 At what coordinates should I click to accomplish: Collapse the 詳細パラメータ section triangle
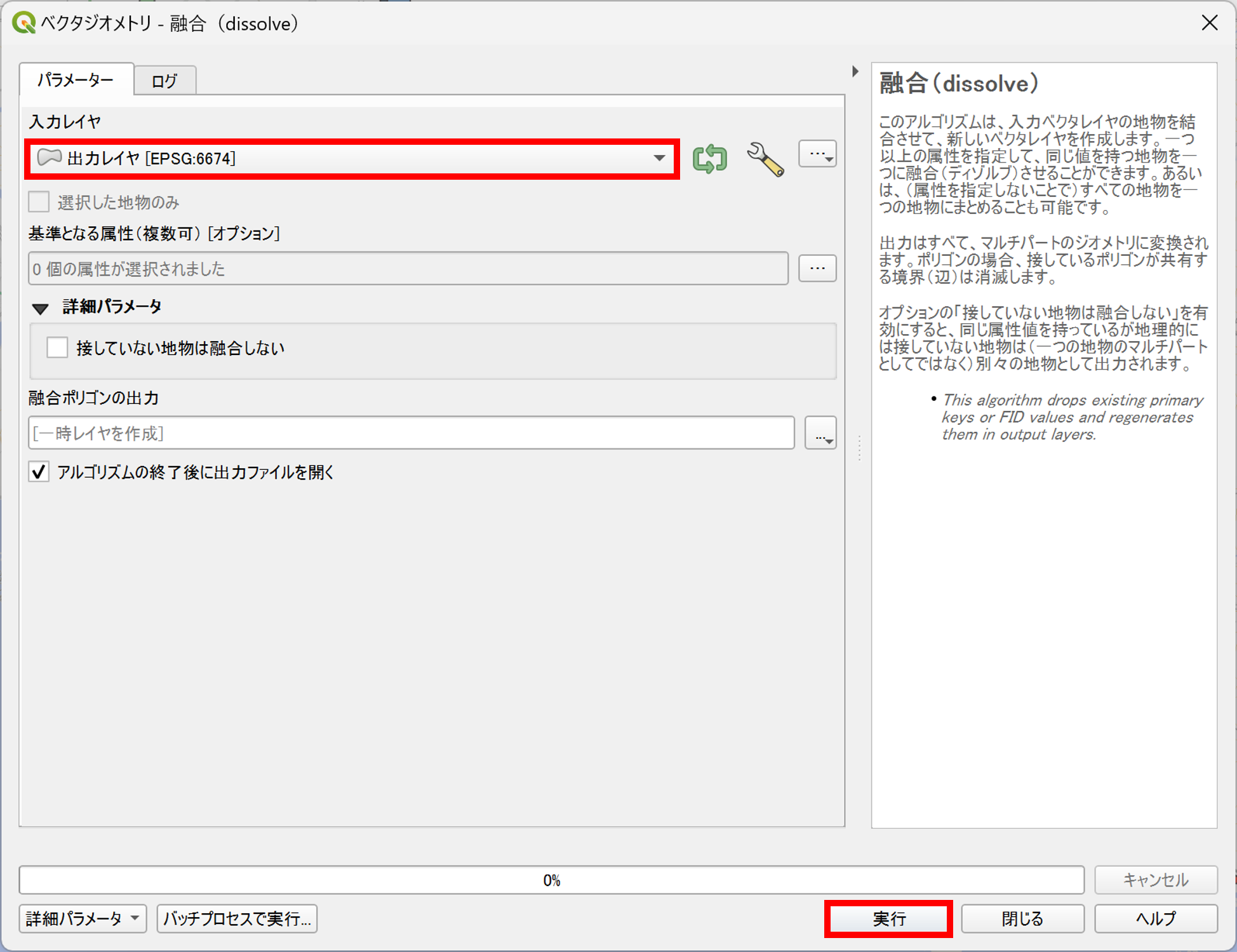[x=41, y=309]
